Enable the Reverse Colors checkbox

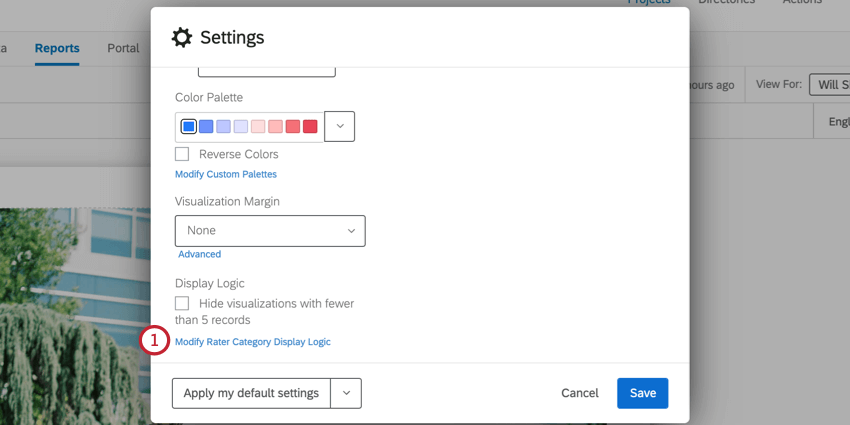(x=182, y=154)
